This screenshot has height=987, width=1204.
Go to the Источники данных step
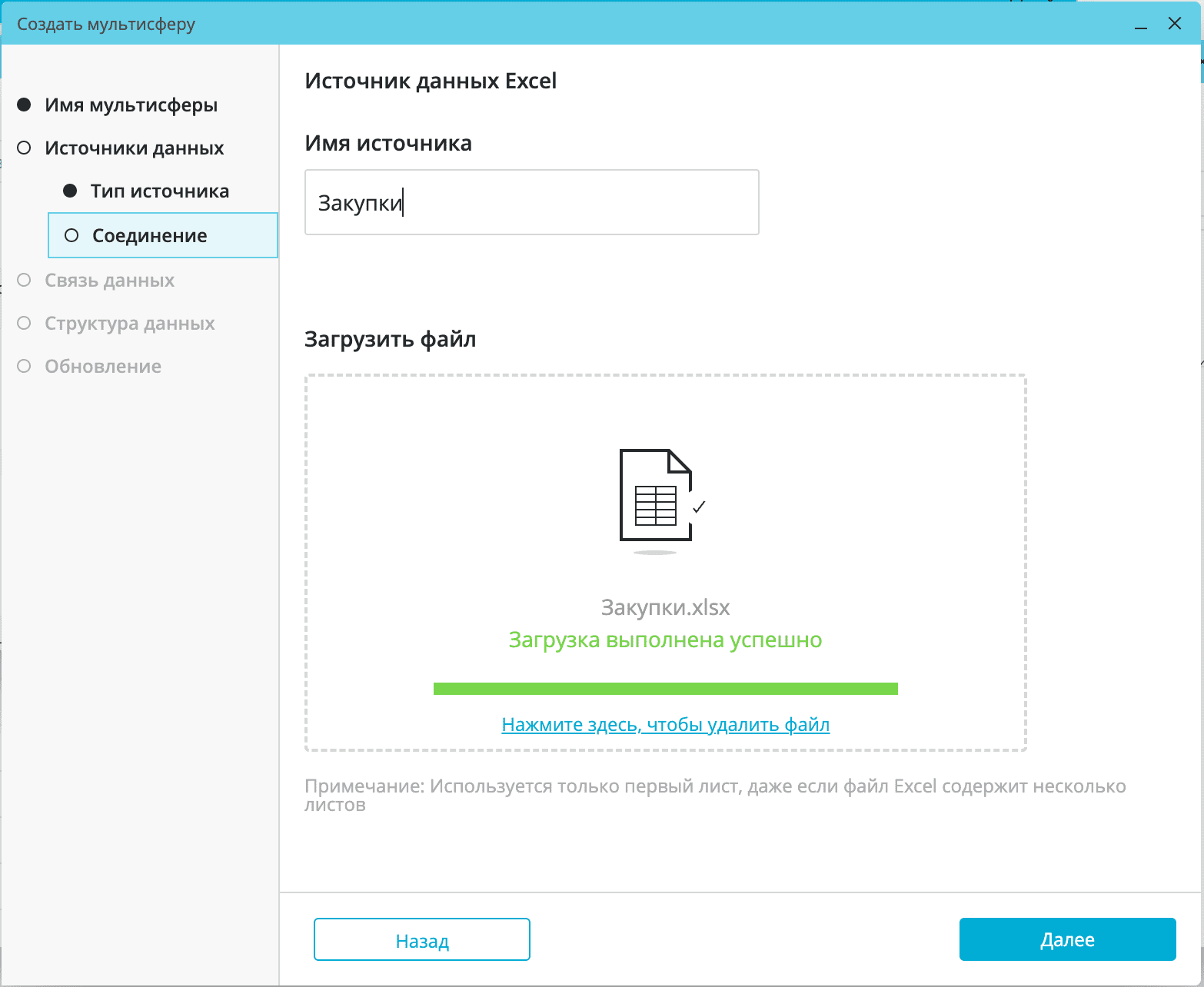[134, 148]
